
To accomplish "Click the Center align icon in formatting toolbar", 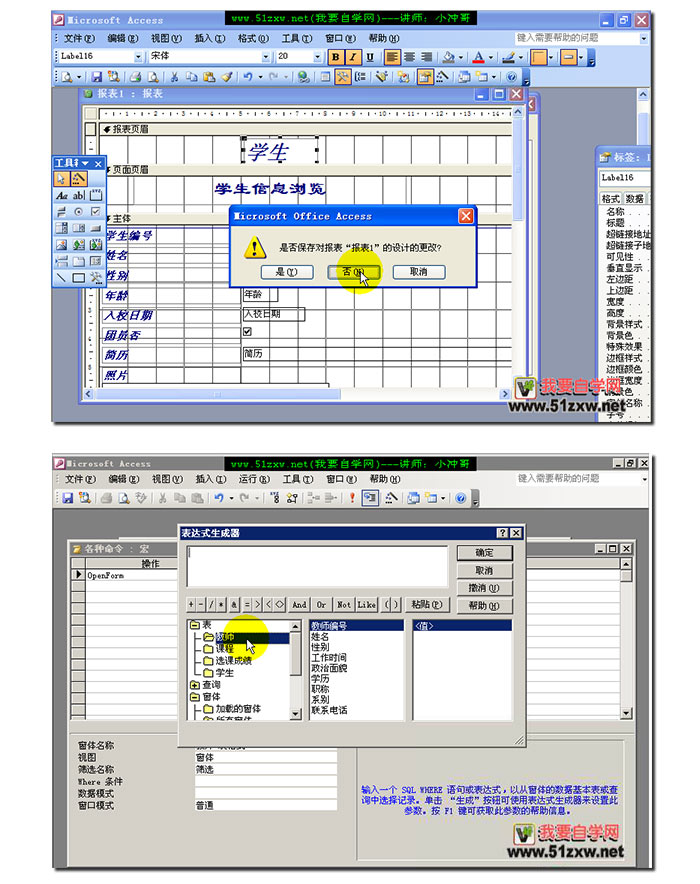I will pyautogui.click(x=409, y=57).
